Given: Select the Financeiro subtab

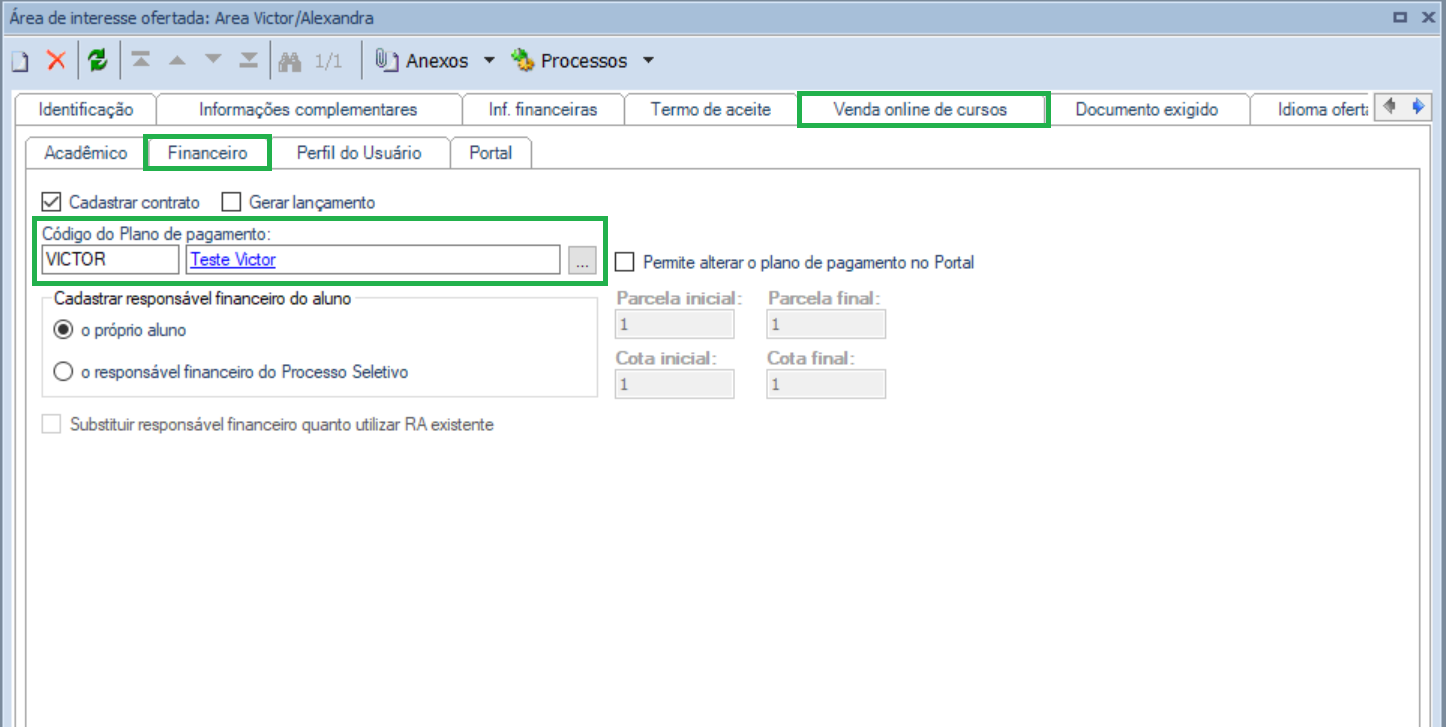Looking at the screenshot, I should (207, 153).
